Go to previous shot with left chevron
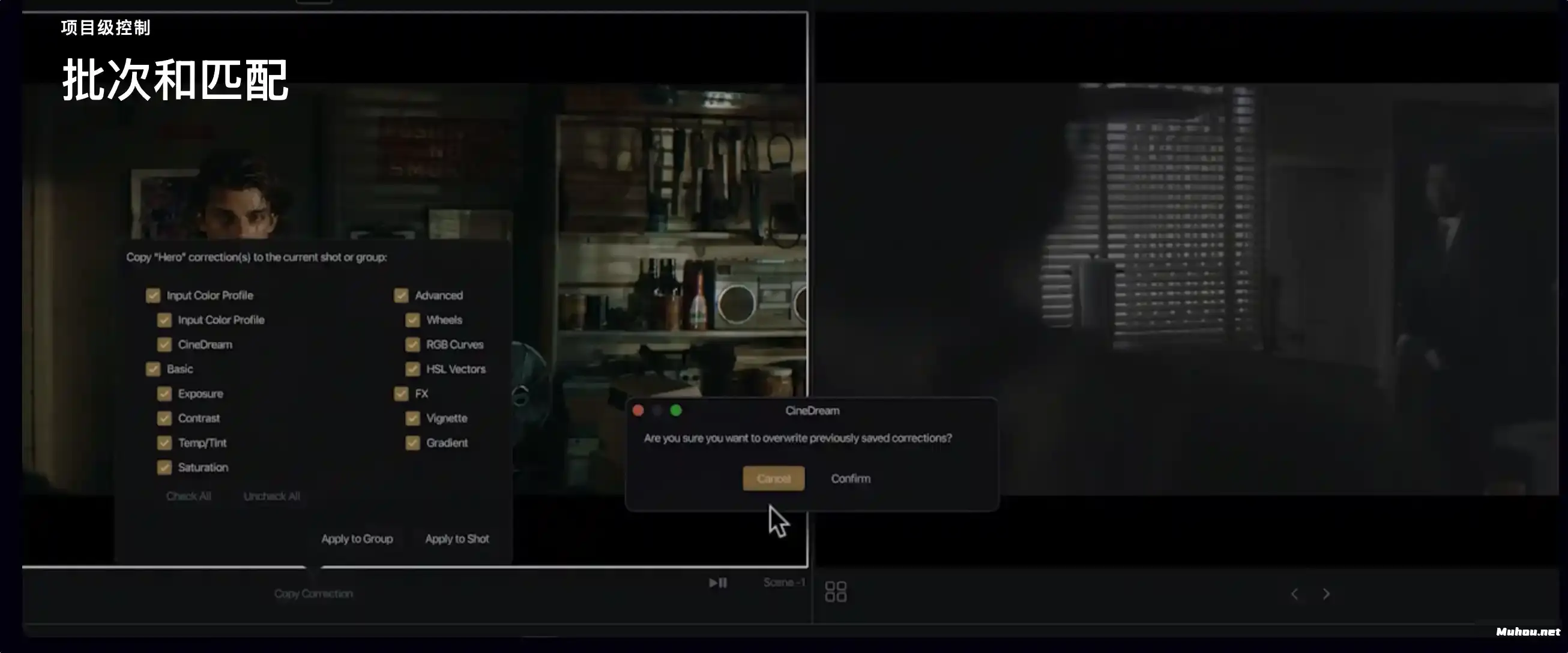Image resolution: width=1568 pixels, height=653 pixels. click(x=1294, y=594)
